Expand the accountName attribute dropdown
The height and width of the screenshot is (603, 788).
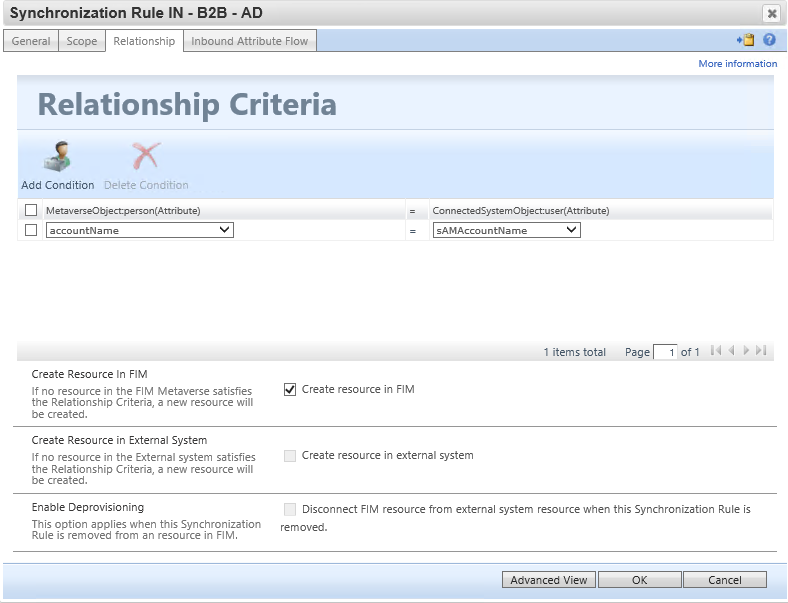(140, 230)
